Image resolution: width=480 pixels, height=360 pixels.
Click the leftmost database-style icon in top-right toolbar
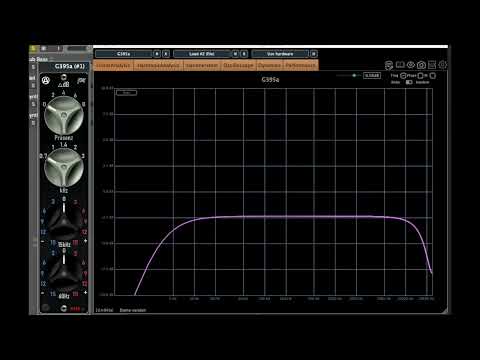(389, 65)
